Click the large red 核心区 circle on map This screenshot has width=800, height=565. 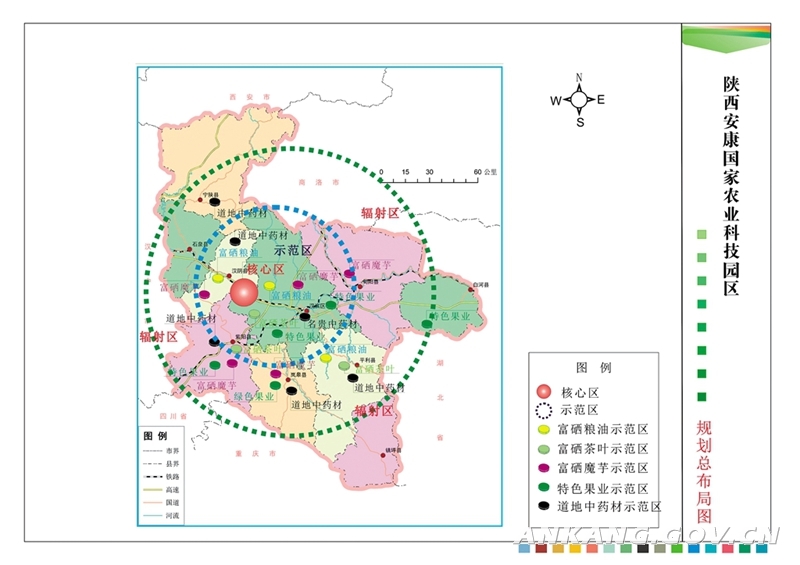coord(244,293)
